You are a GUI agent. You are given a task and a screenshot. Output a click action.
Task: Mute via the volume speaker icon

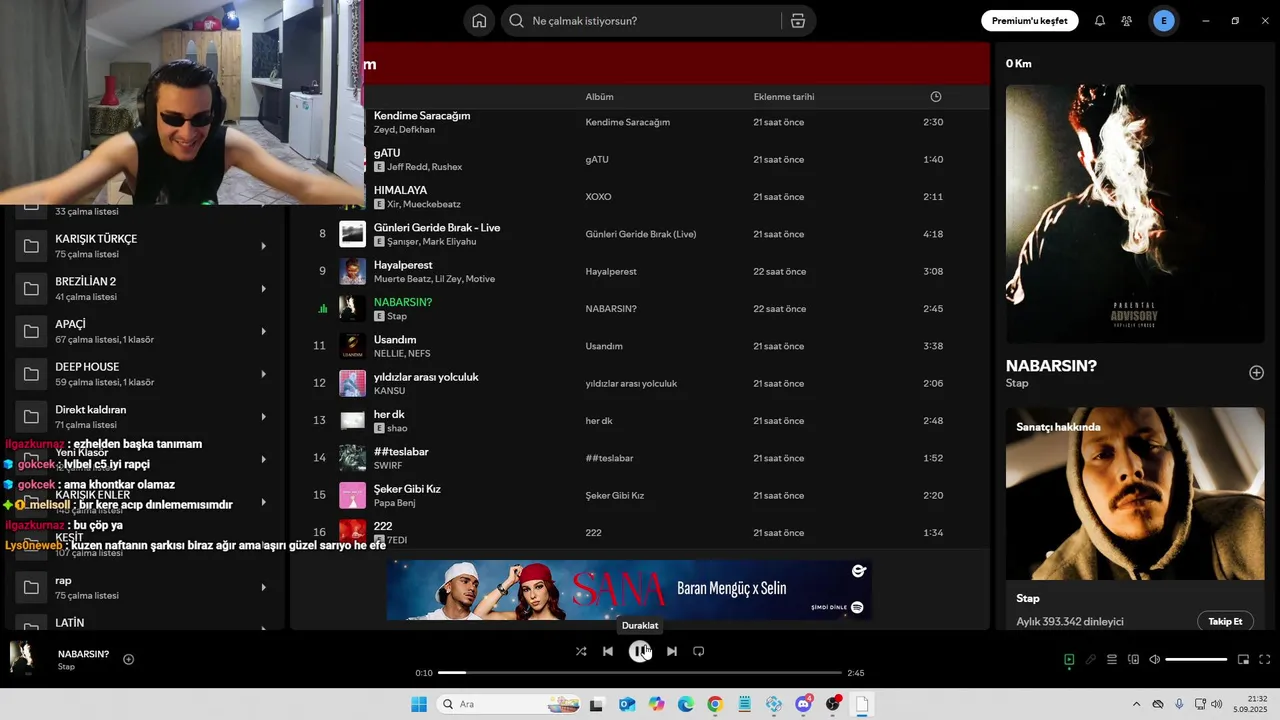(x=1155, y=659)
